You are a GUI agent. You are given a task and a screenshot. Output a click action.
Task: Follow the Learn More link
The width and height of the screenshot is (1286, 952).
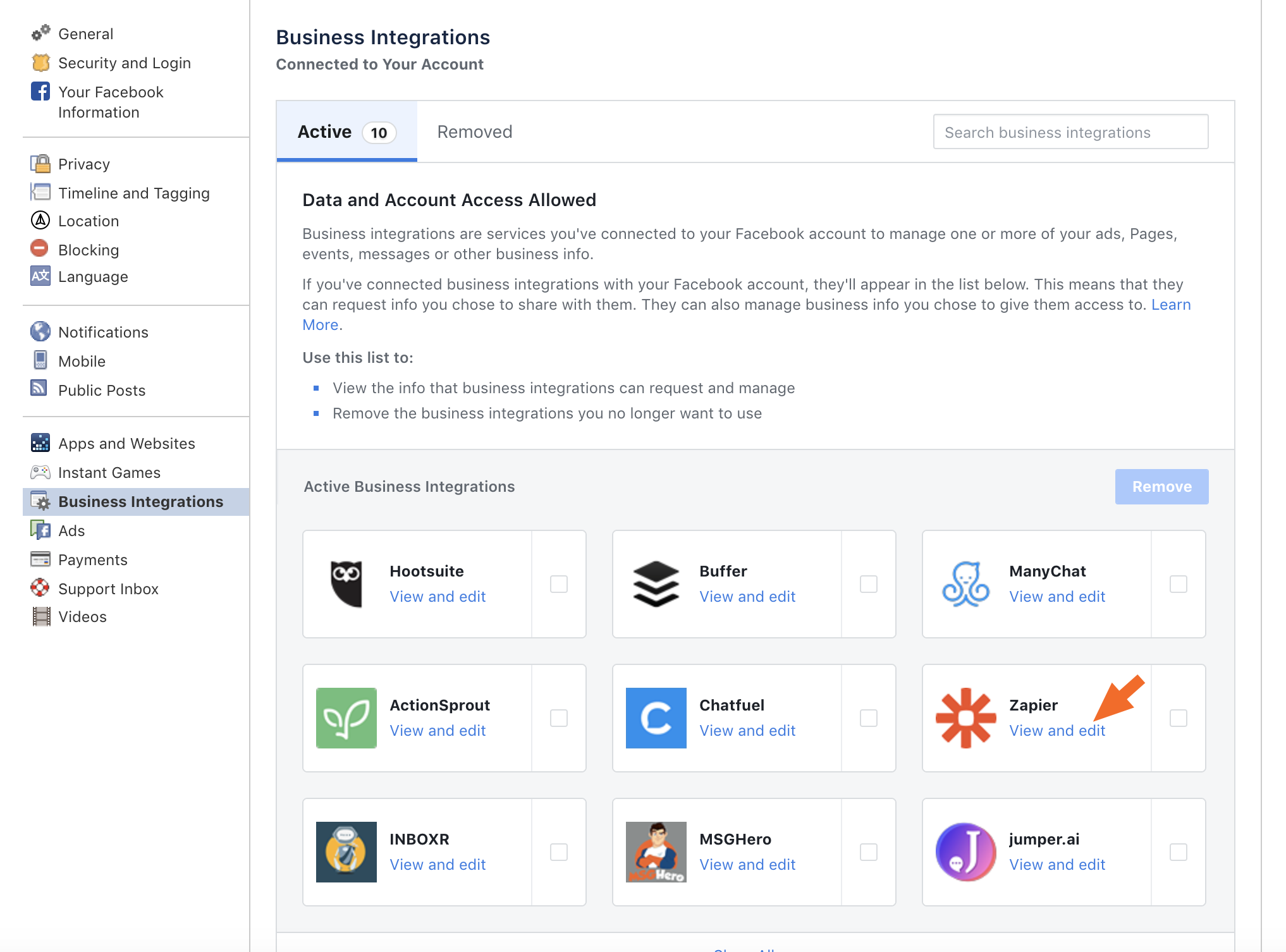tap(1170, 305)
